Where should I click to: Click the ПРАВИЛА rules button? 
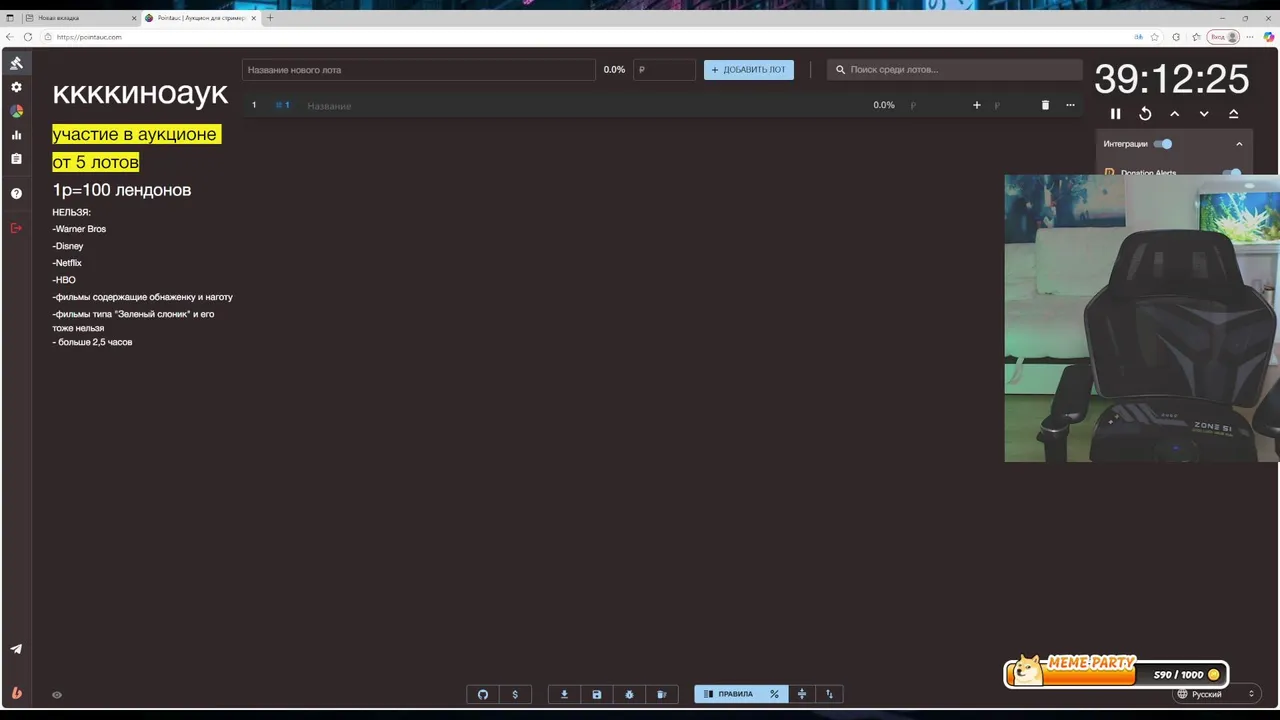tap(728, 694)
